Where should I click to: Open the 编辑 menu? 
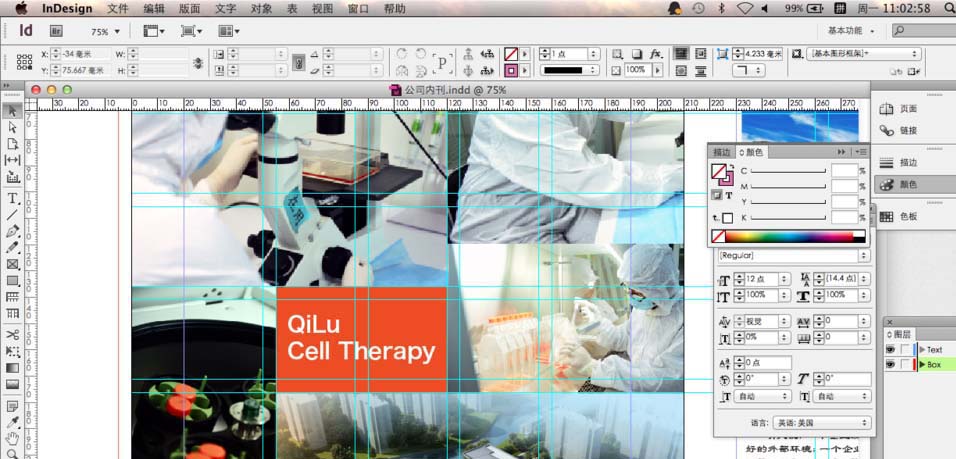pyautogui.click(x=154, y=9)
